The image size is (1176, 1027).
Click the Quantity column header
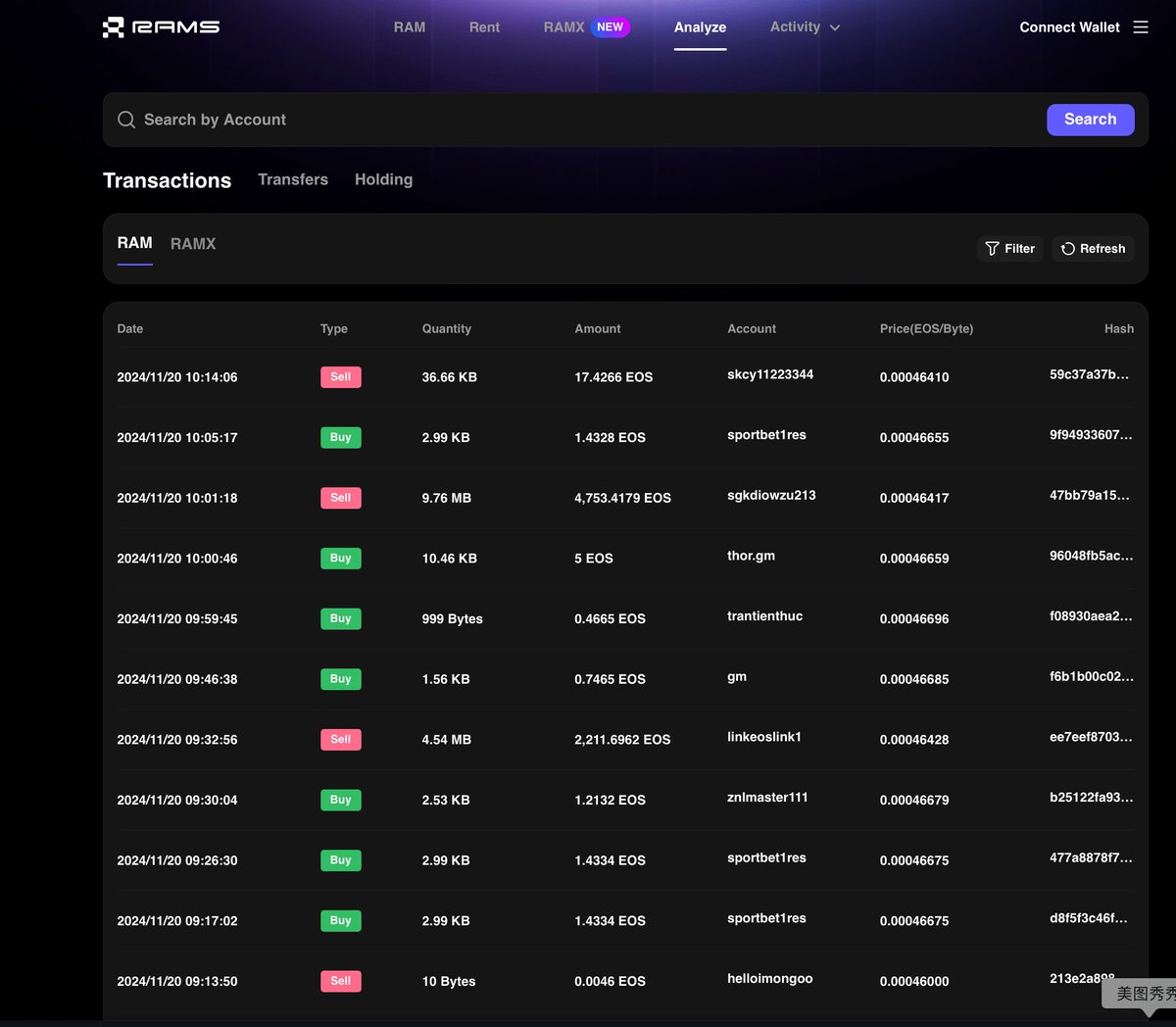coord(447,329)
